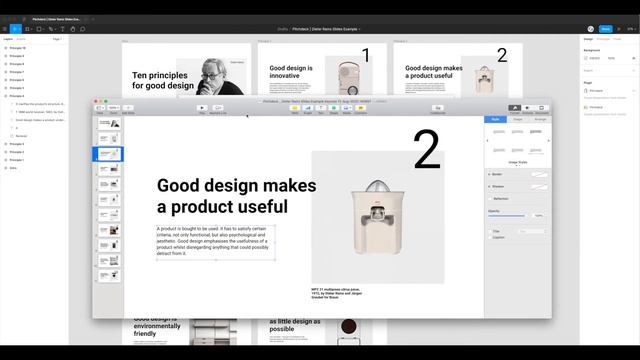Click Play button in Keynote toolbar

[x=202, y=108]
